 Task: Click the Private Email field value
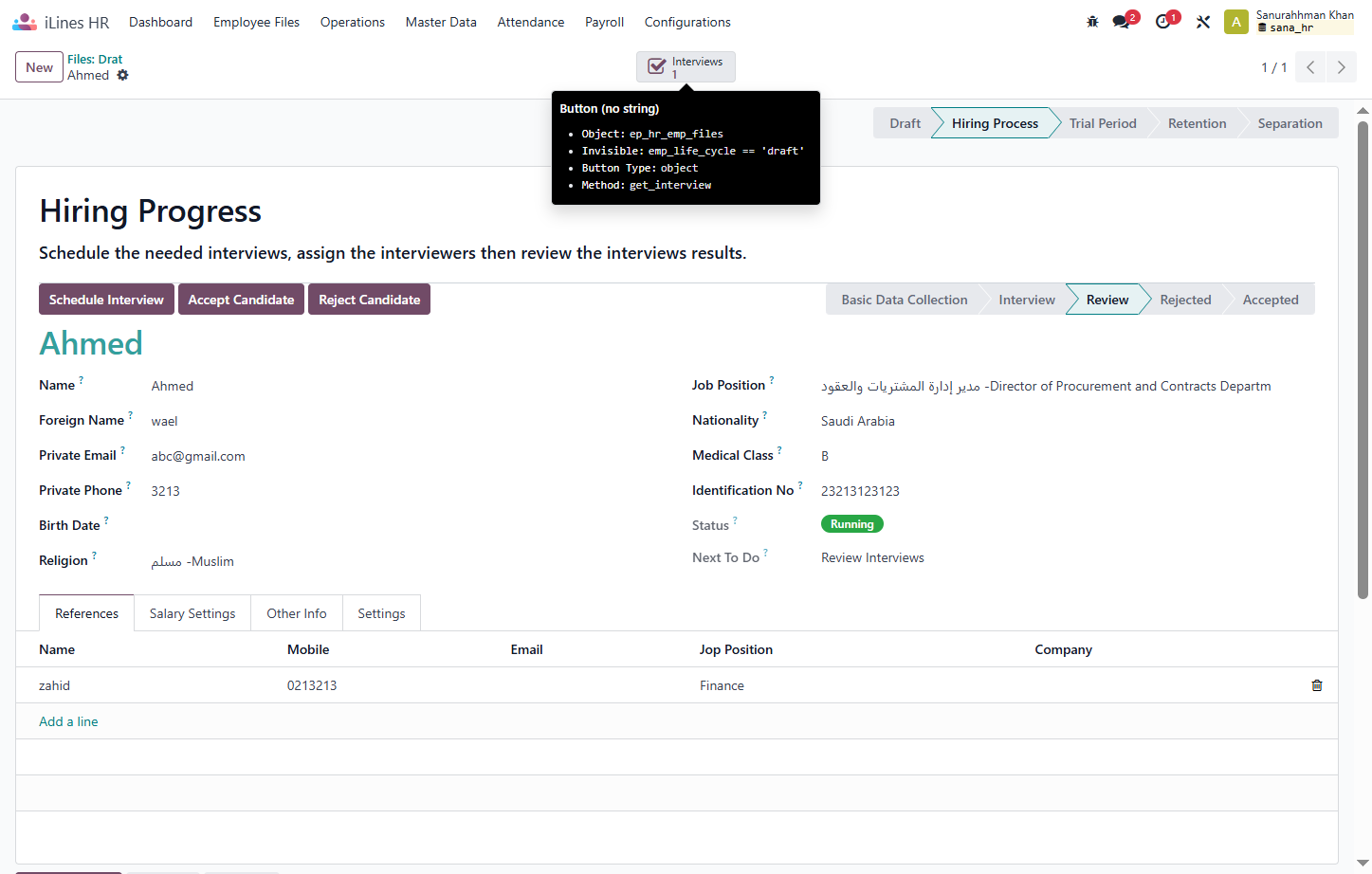click(x=198, y=456)
